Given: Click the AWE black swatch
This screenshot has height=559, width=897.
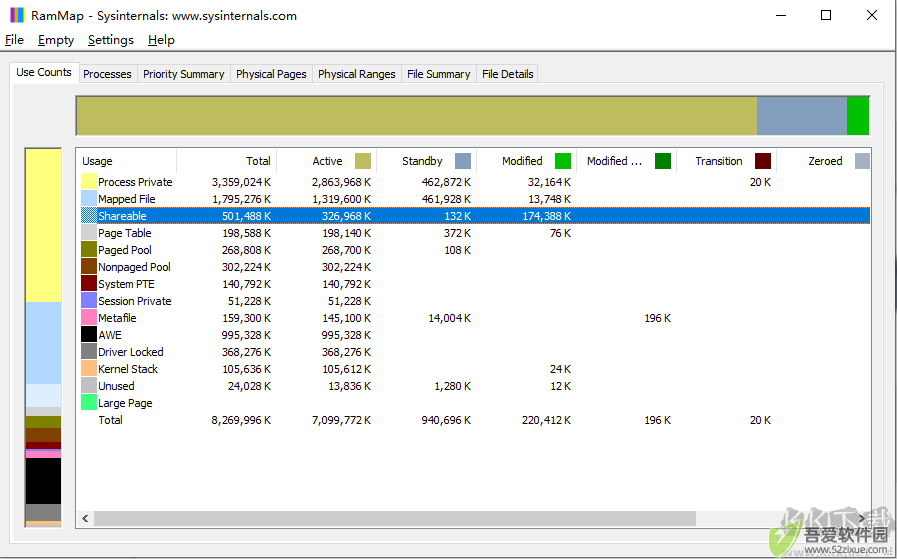Looking at the screenshot, I should [x=89, y=334].
